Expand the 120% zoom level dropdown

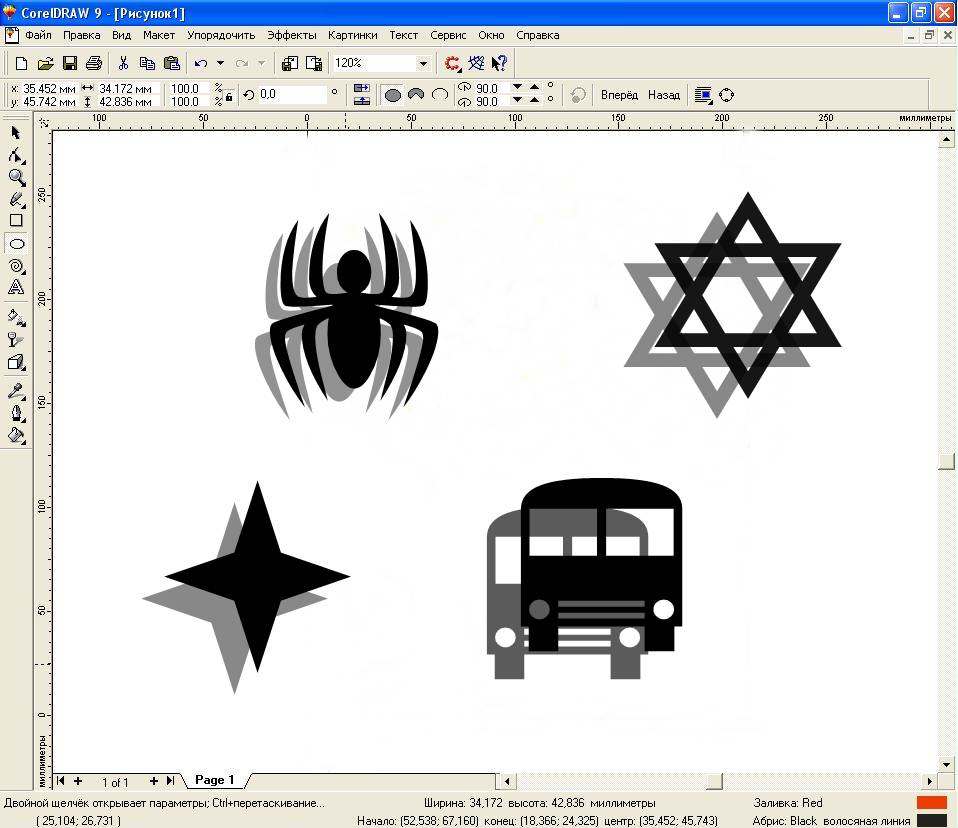(423, 63)
